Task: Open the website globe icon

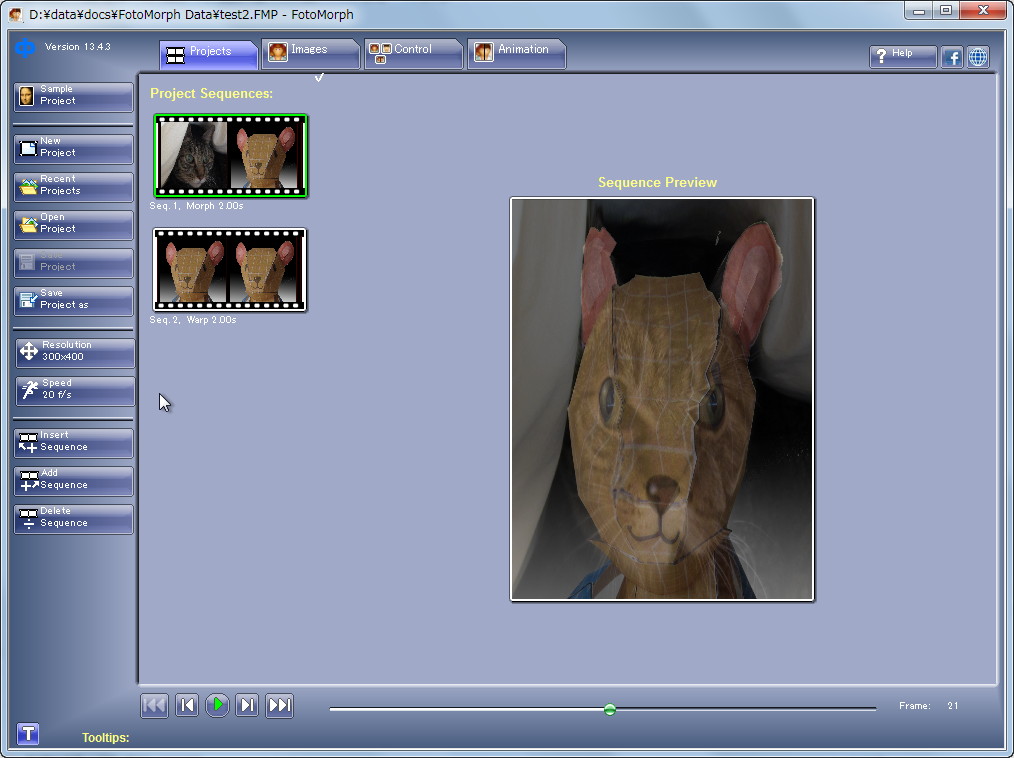Action: point(978,57)
